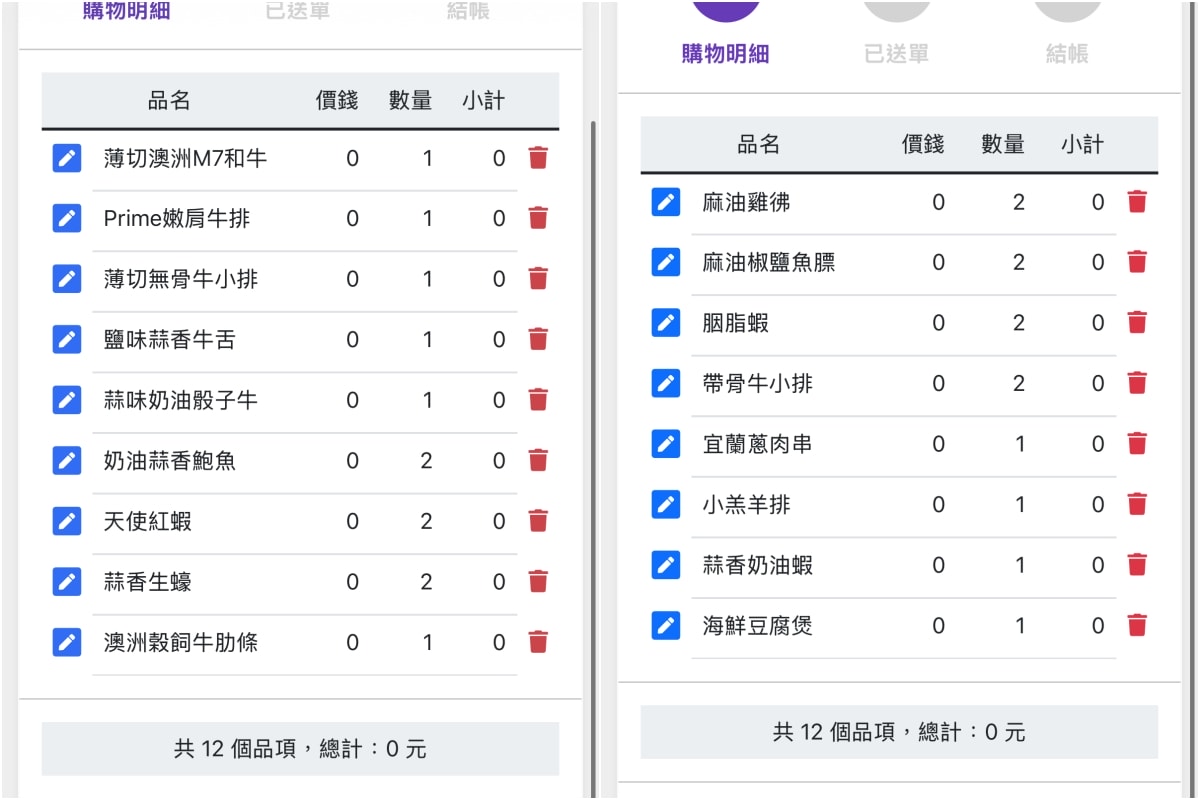Delete the Prime嫩肩牛排 item
1200x800 pixels.
[x=538, y=218]
